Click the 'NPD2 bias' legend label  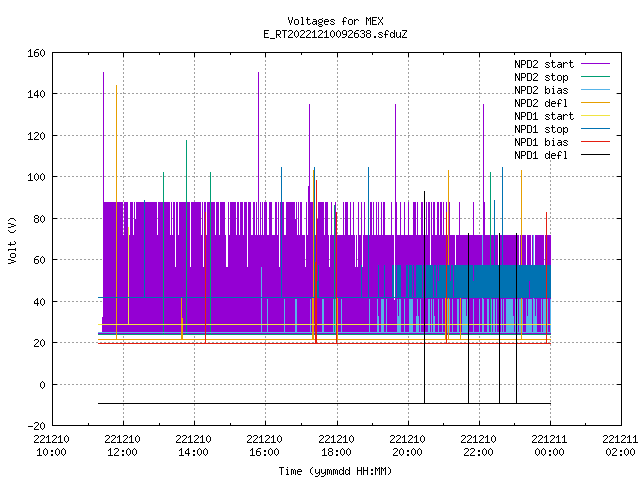pyautogui.click(x=541, y=90)
